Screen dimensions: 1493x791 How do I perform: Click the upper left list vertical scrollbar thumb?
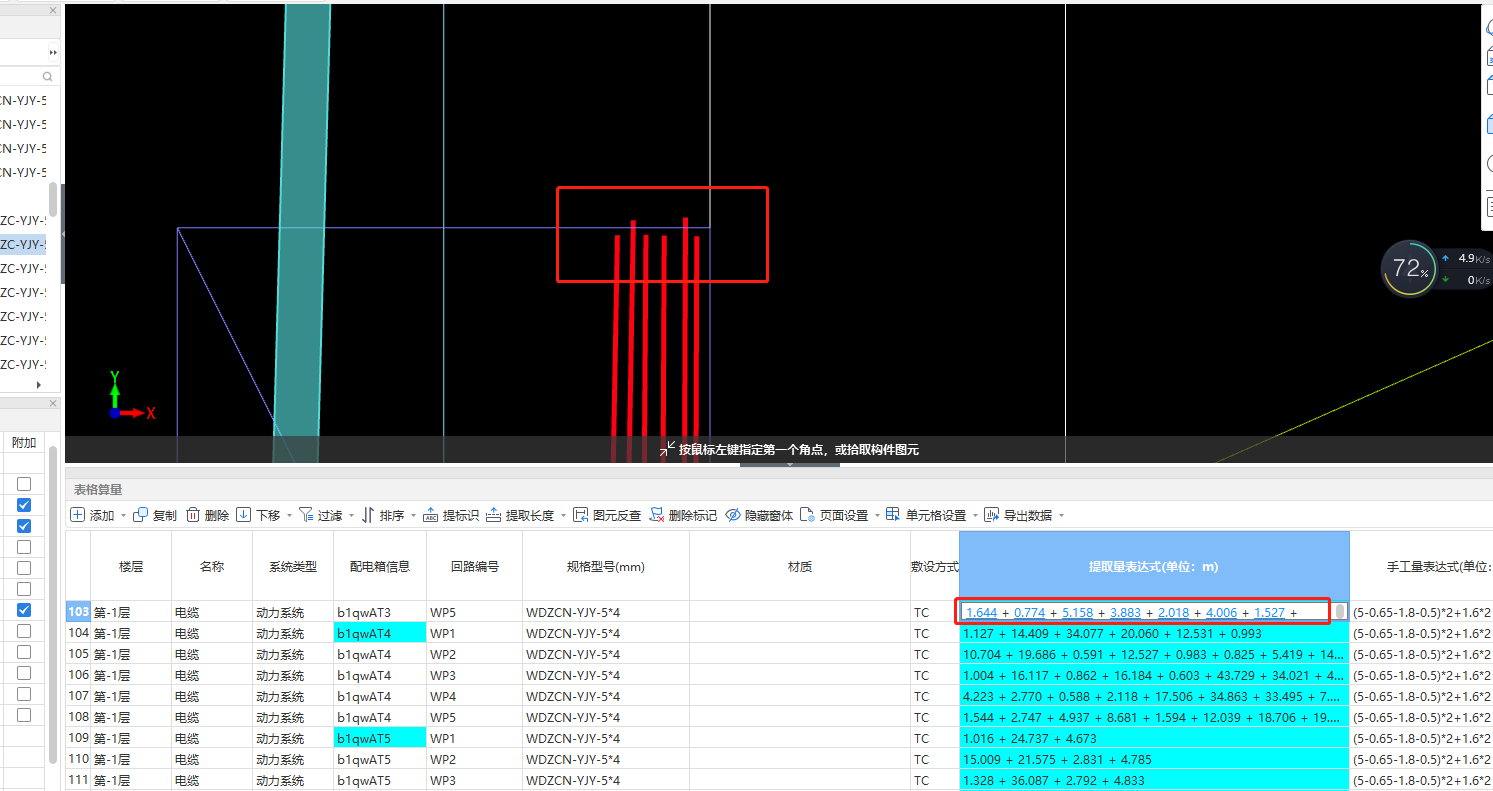click(x=52, y=199)
